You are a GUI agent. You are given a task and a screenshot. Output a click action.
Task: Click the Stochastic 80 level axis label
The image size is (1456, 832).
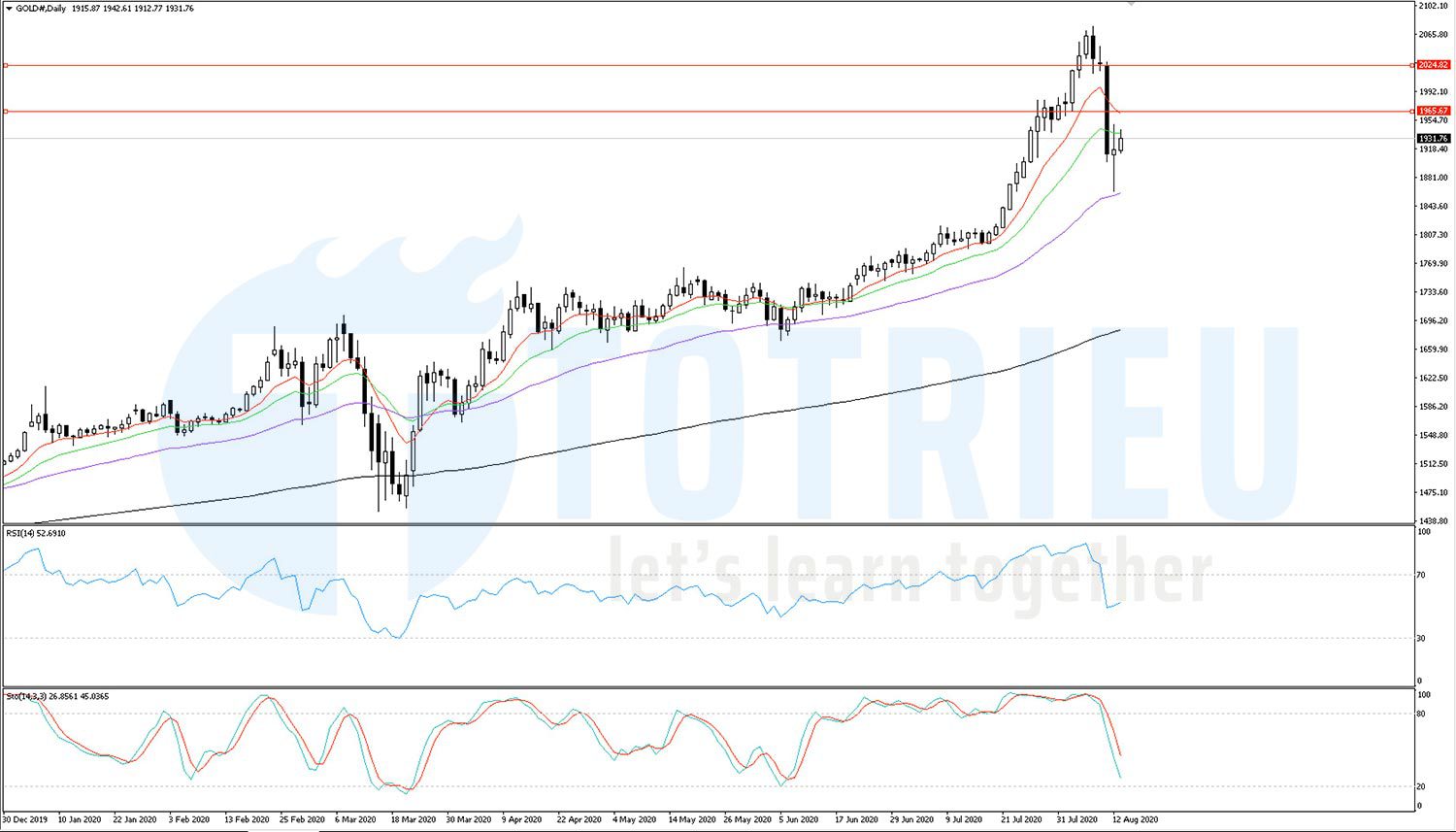point(1422,715)
